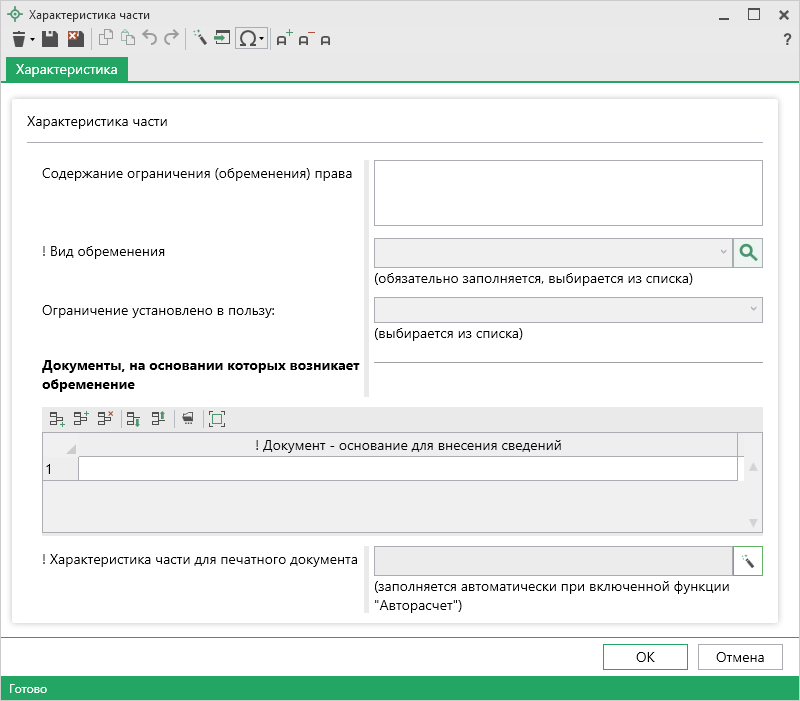Open the Вид обременения dropdown list
The height and width of the screenshot is (701, 800).
coord(723,253)
